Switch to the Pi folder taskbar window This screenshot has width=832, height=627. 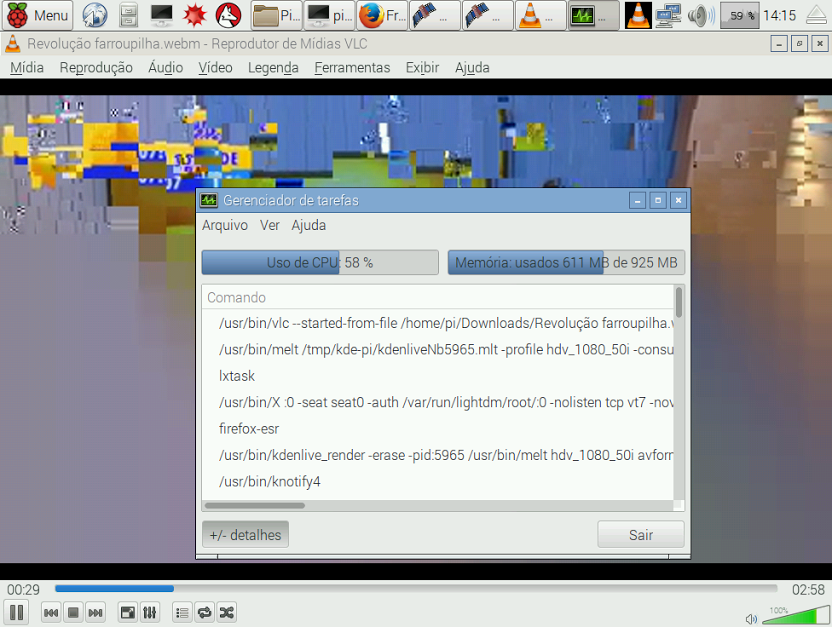coord(276,15)
